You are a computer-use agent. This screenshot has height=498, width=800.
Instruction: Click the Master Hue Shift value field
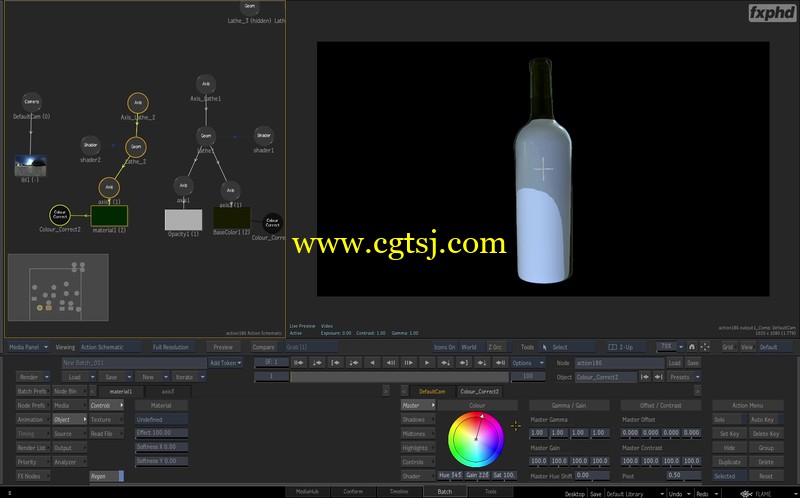click(592, 475)
